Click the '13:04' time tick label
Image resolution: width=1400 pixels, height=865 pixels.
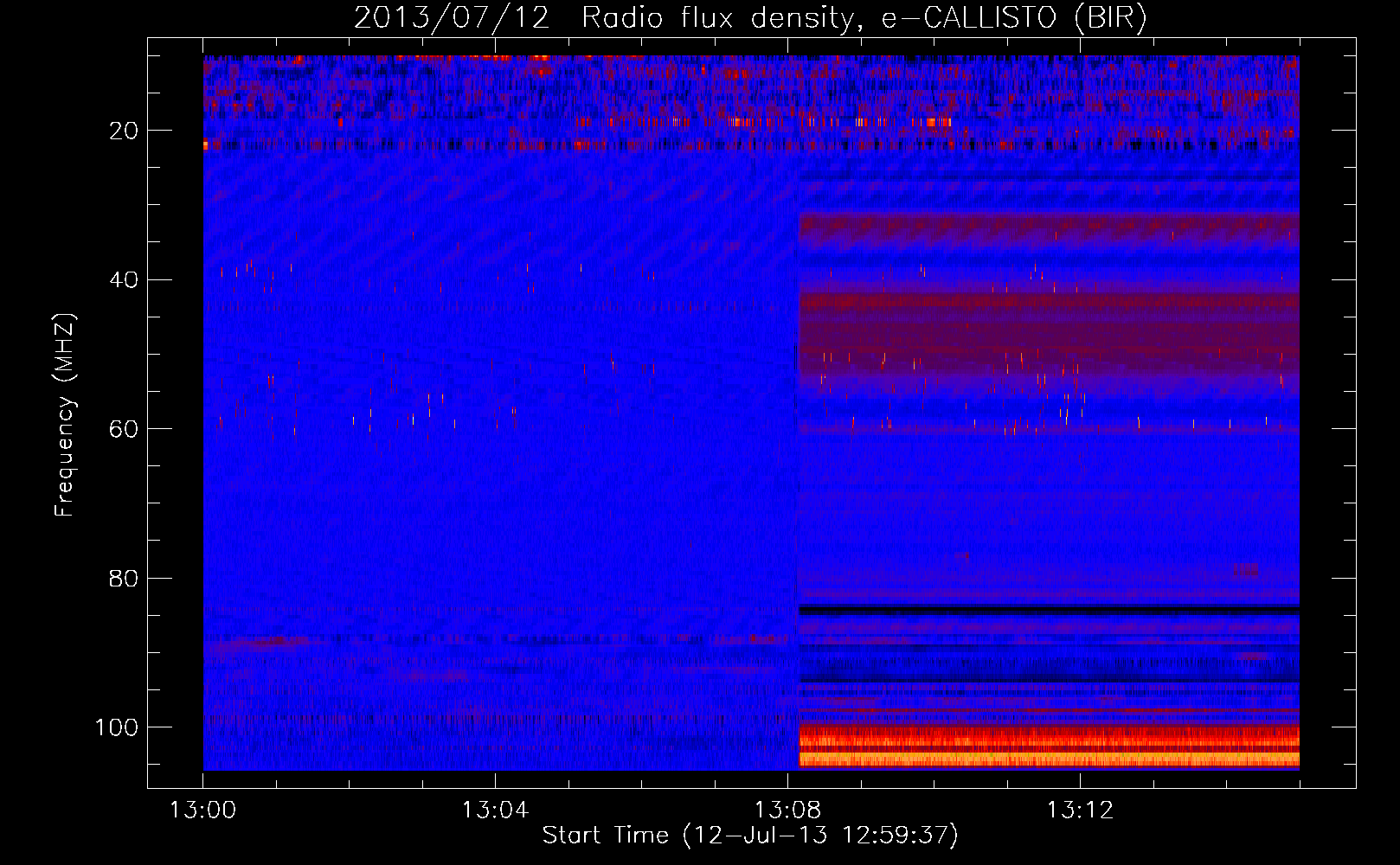(x=496, y=811)
